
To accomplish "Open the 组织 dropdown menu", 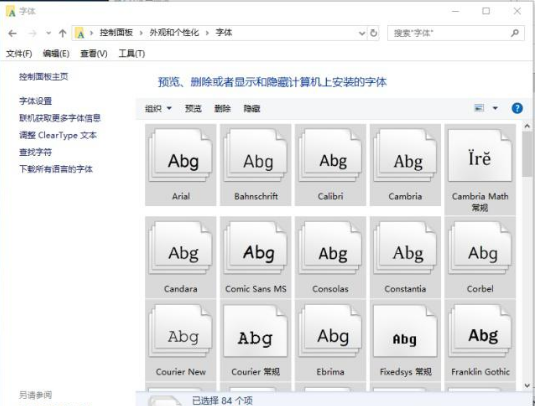I will click(x=158, y=109).
